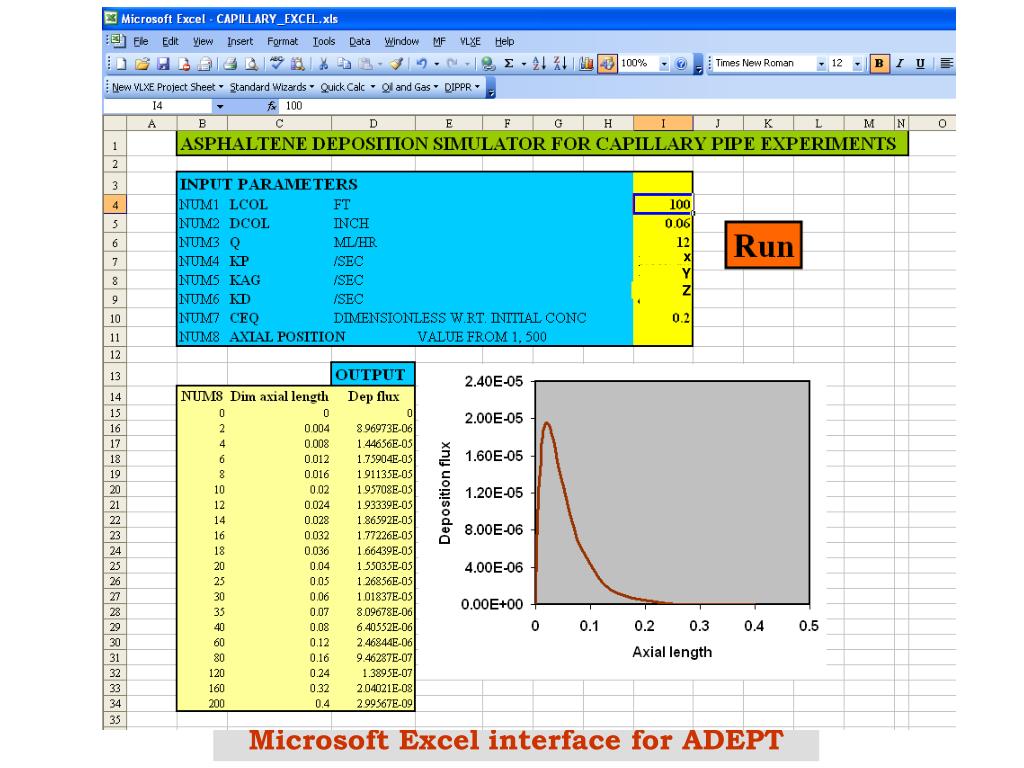
Task: Click the Open file folder icon
Action: tap(142, 63)
